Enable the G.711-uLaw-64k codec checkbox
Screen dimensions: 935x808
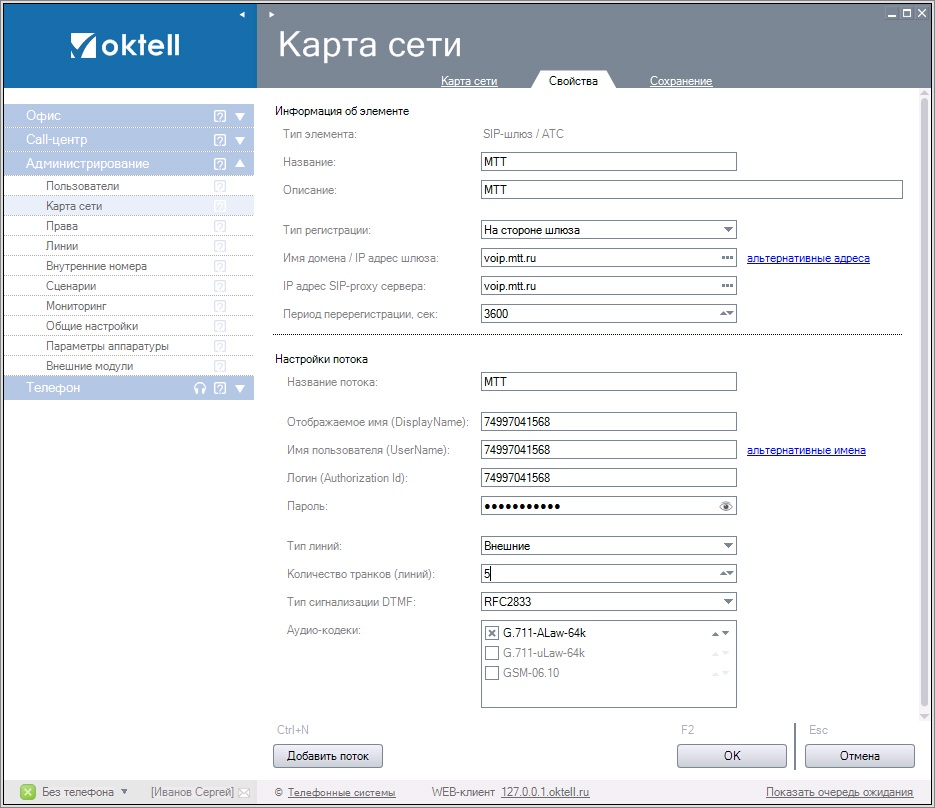491,653
